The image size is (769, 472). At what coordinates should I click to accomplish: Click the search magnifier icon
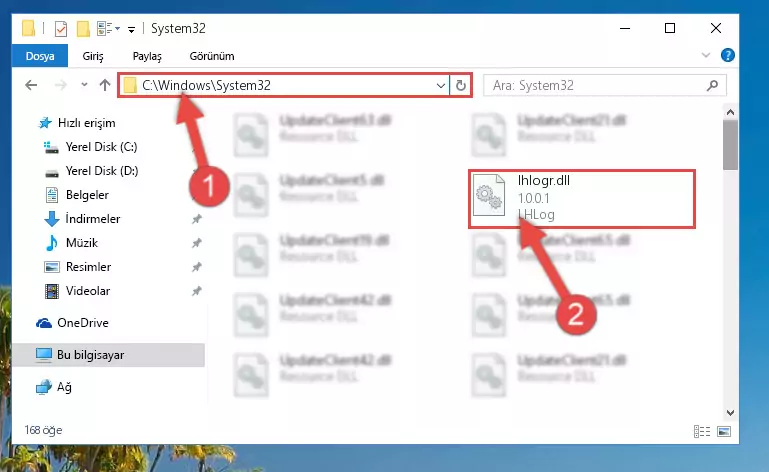point(713,85)
